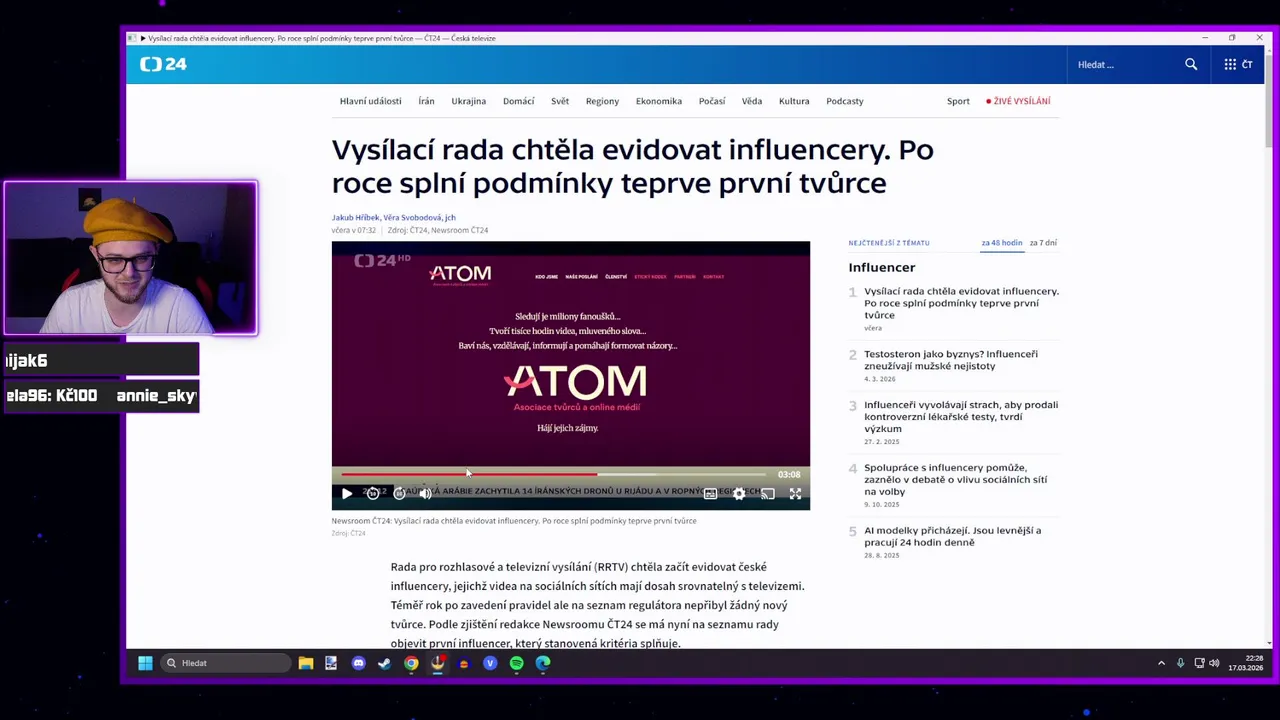This screenshot has width=1280, height=720.
Task: Open the Írán section
Action: [426, 101]
